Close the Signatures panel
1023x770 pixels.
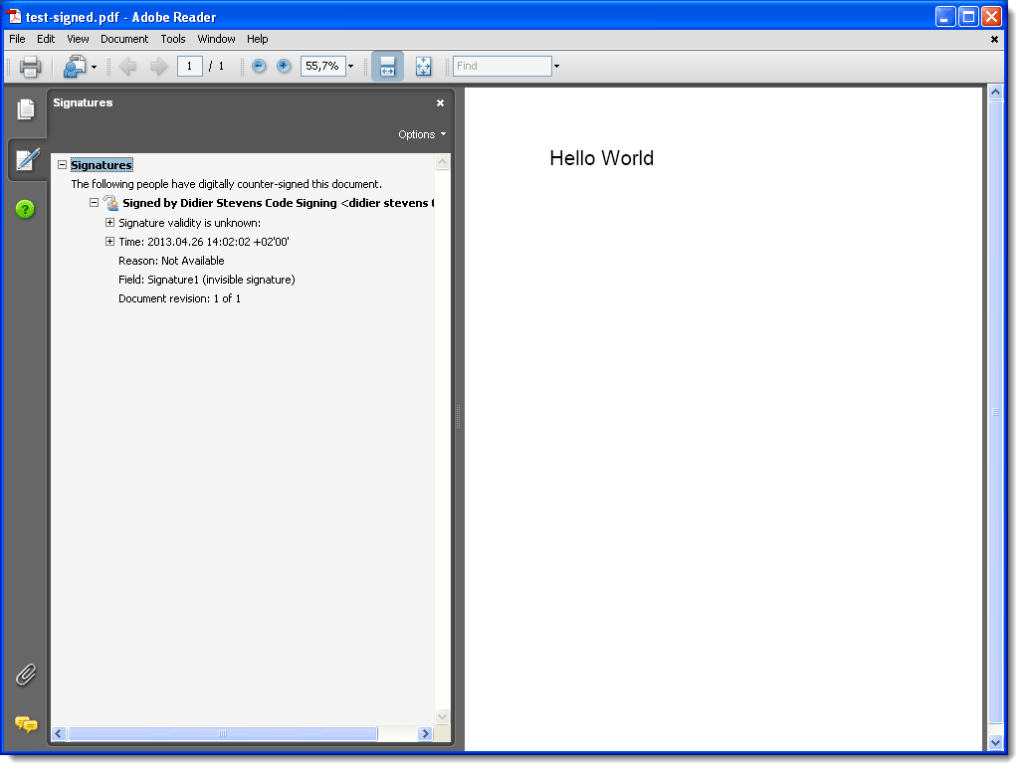point(440,103)
